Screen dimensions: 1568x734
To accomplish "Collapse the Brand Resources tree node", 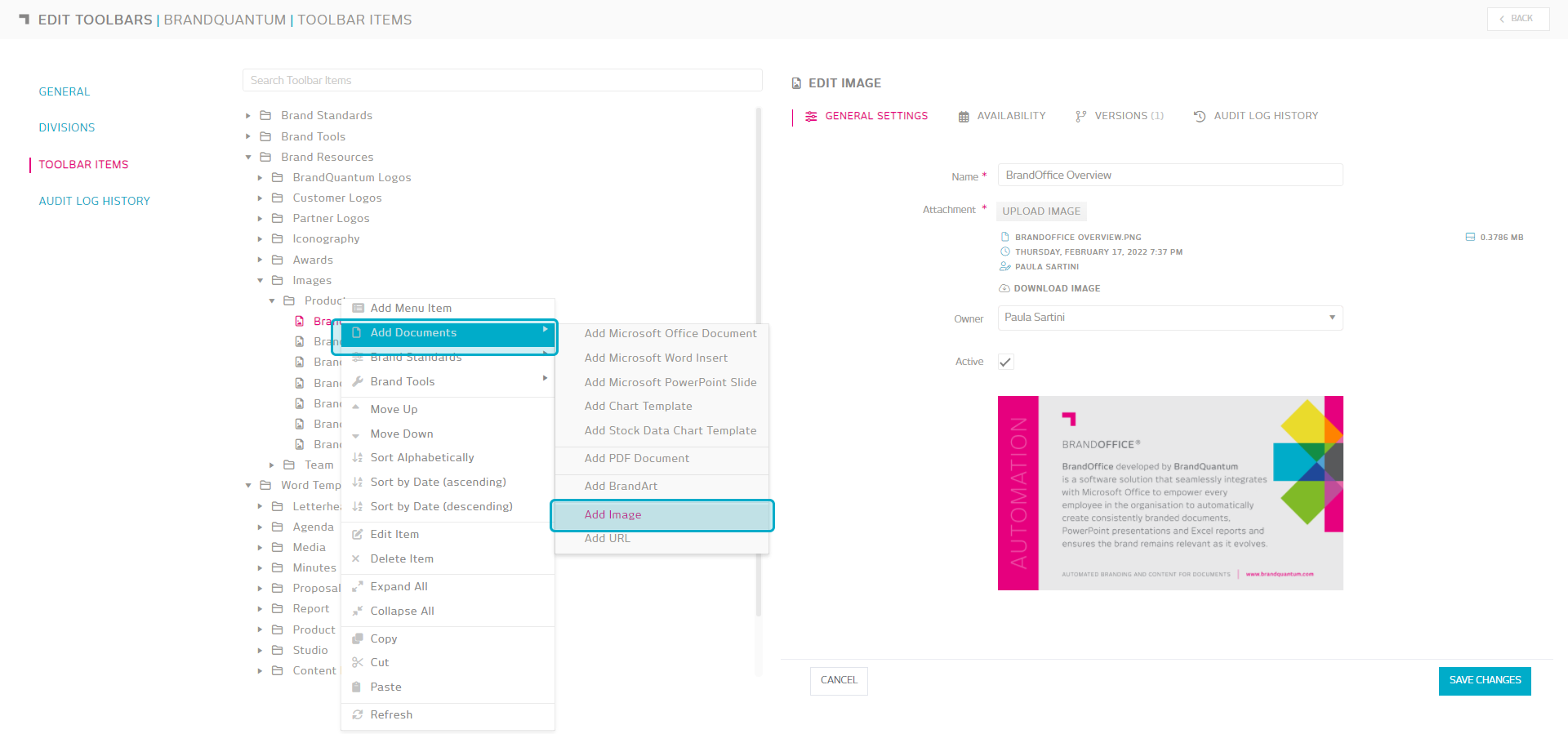I will 248,157.
